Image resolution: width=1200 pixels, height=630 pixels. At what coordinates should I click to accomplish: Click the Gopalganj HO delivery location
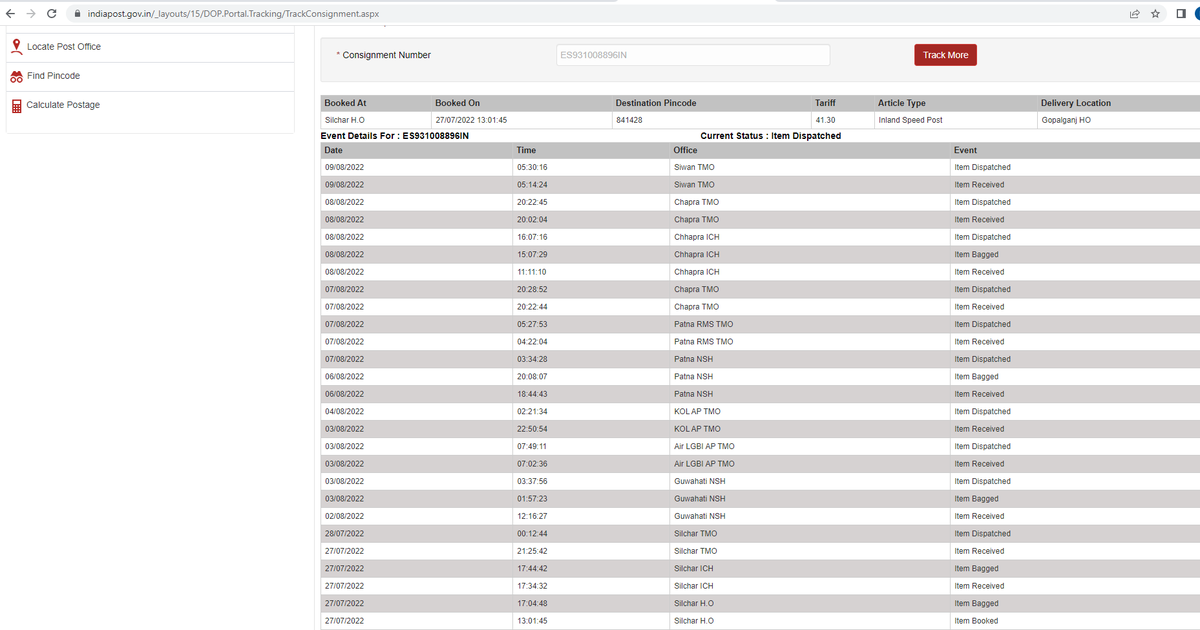1066,120
